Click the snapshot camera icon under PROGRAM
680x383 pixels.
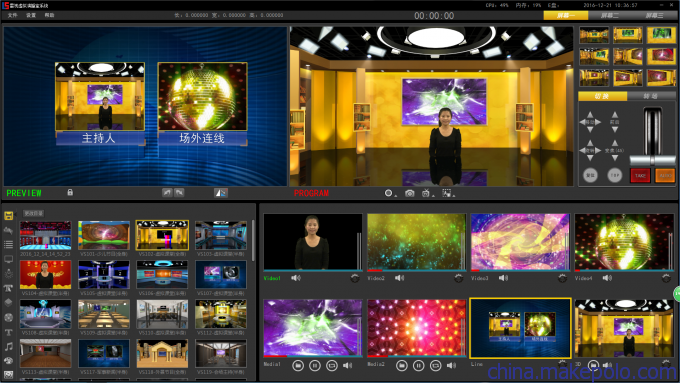409,193
